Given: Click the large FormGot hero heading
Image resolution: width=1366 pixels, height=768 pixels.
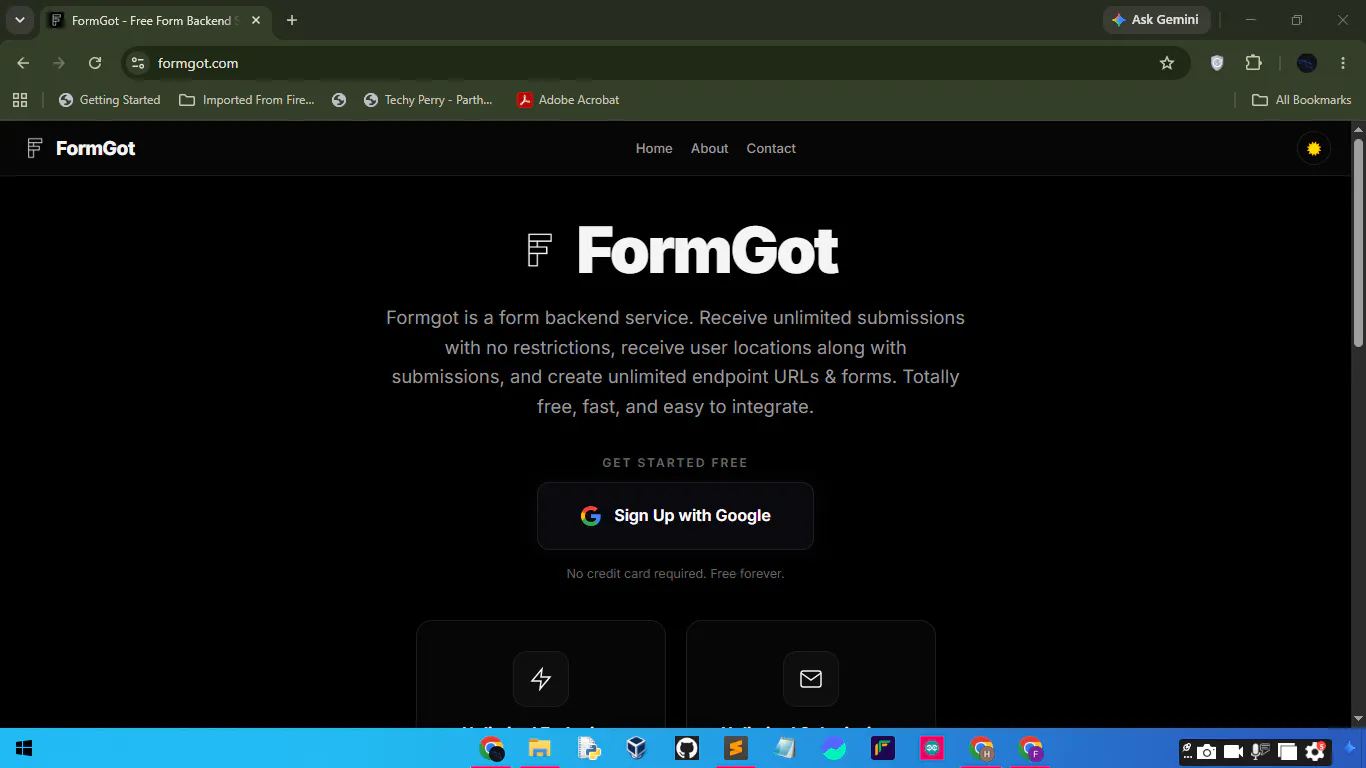Looking at the screenshot, I should (708, 250).
